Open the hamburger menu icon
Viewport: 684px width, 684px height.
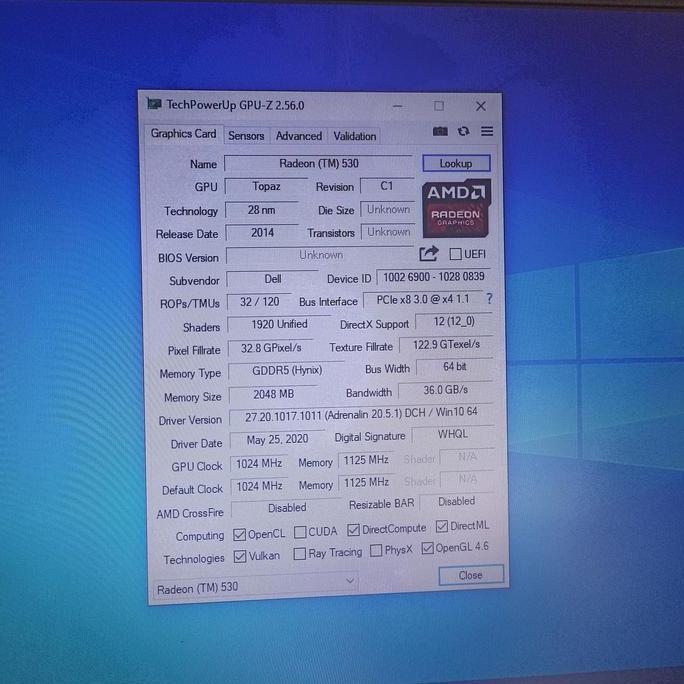[x=487, y=131]
